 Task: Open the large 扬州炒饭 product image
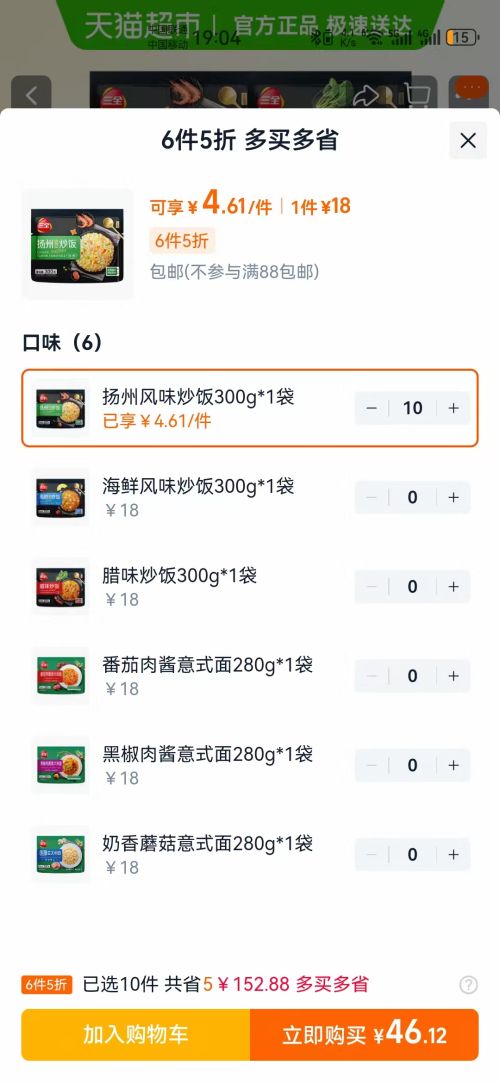pyautogui.click(x=77, y=245)
